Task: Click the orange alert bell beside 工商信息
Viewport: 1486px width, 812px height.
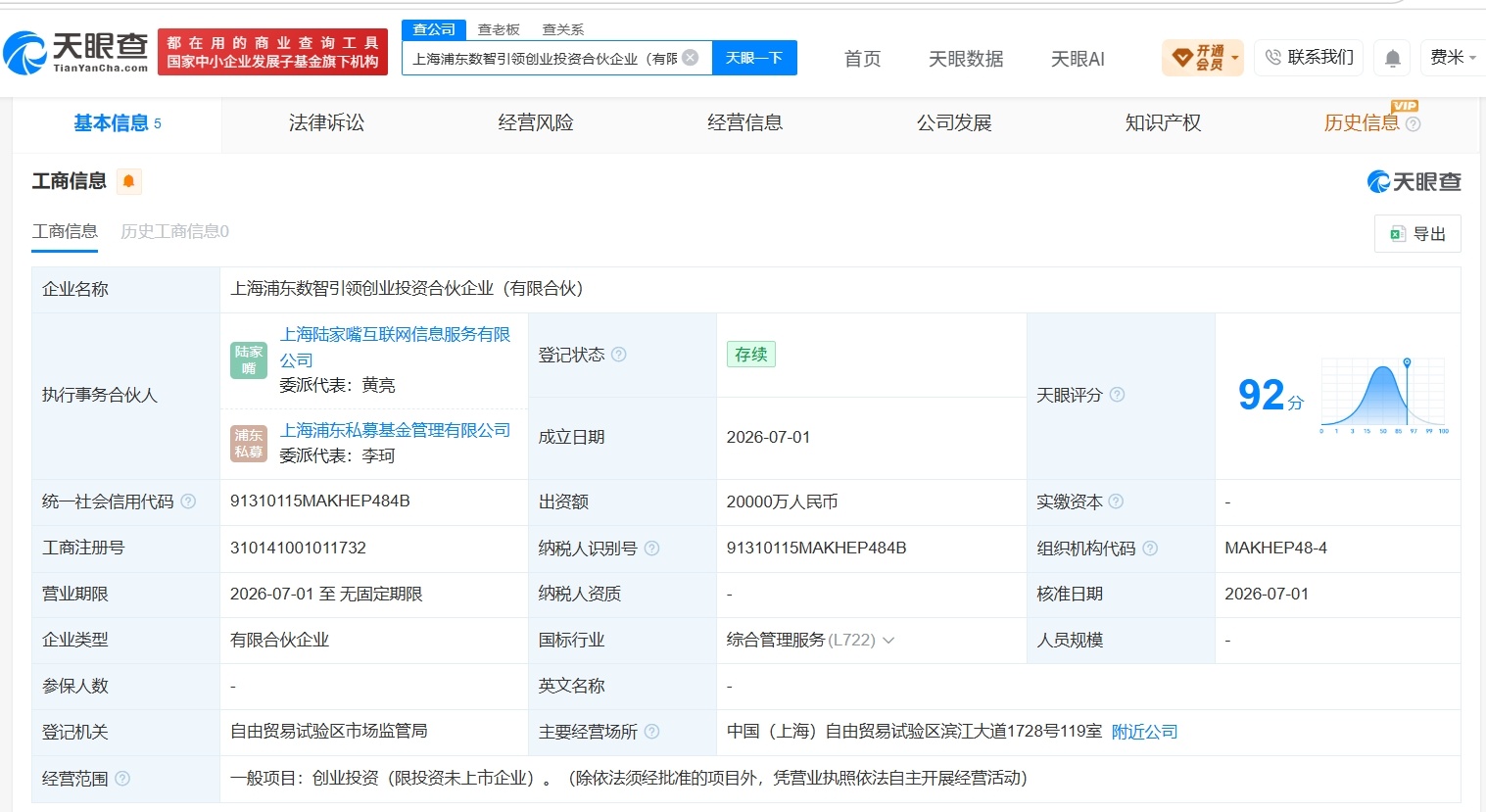Action: pos(128,181)
